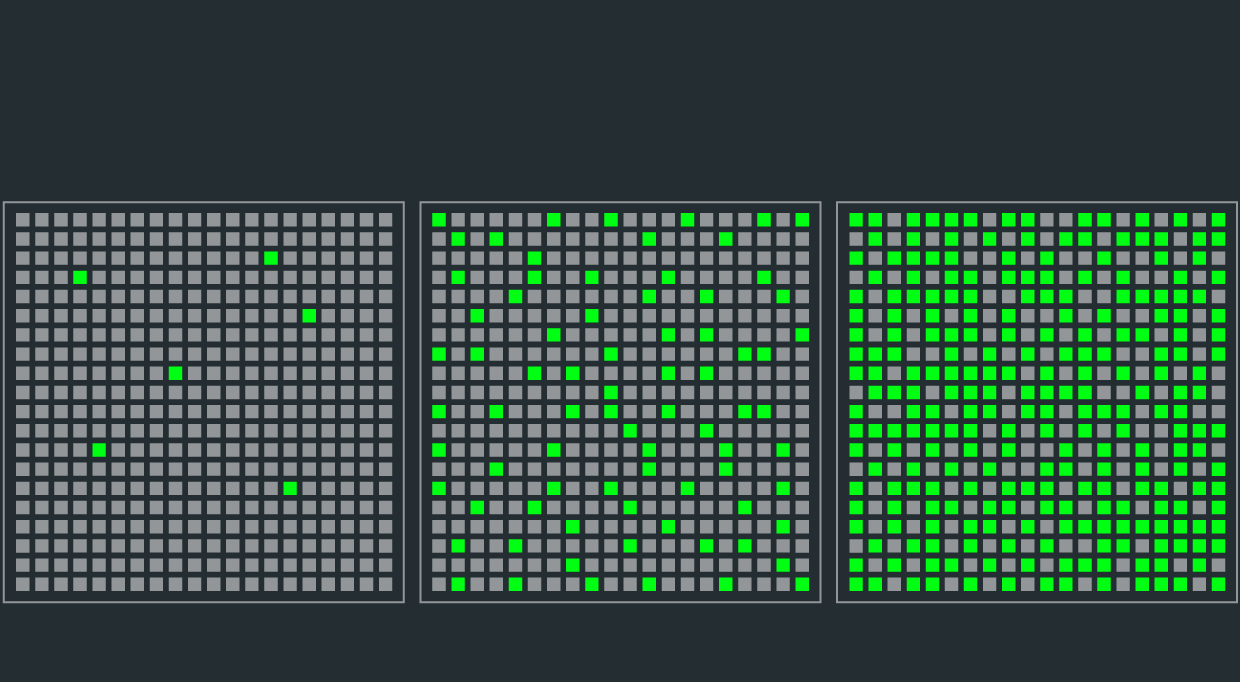Image resolution: width=1240 pixels, height=682 pixels.
Task: Select gray cell above right grid's bottom-right corner
Action: 1218,565
